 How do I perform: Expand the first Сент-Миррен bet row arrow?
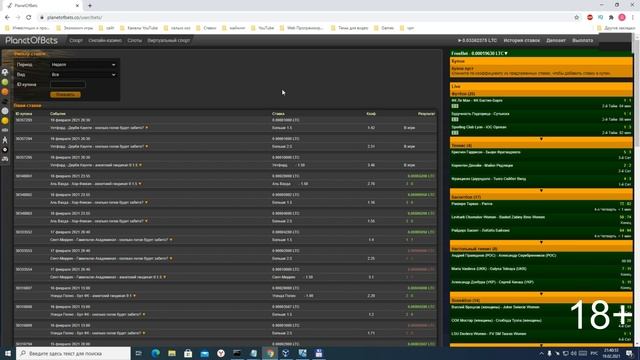(171, 240)
